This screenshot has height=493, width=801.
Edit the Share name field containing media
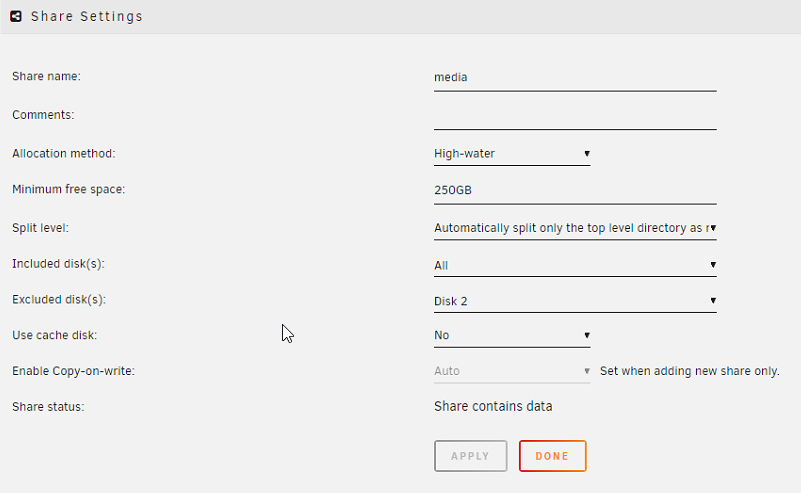point(575,78)
